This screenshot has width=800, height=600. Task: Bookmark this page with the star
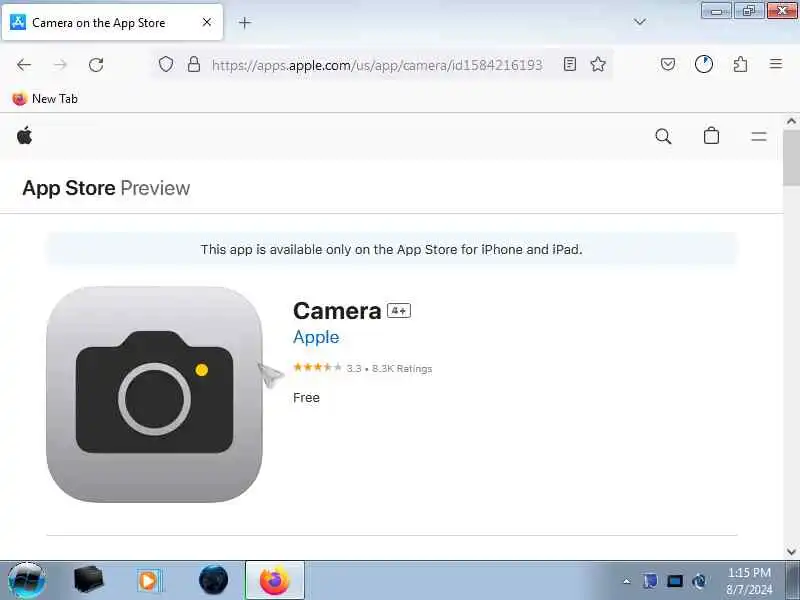598,64
